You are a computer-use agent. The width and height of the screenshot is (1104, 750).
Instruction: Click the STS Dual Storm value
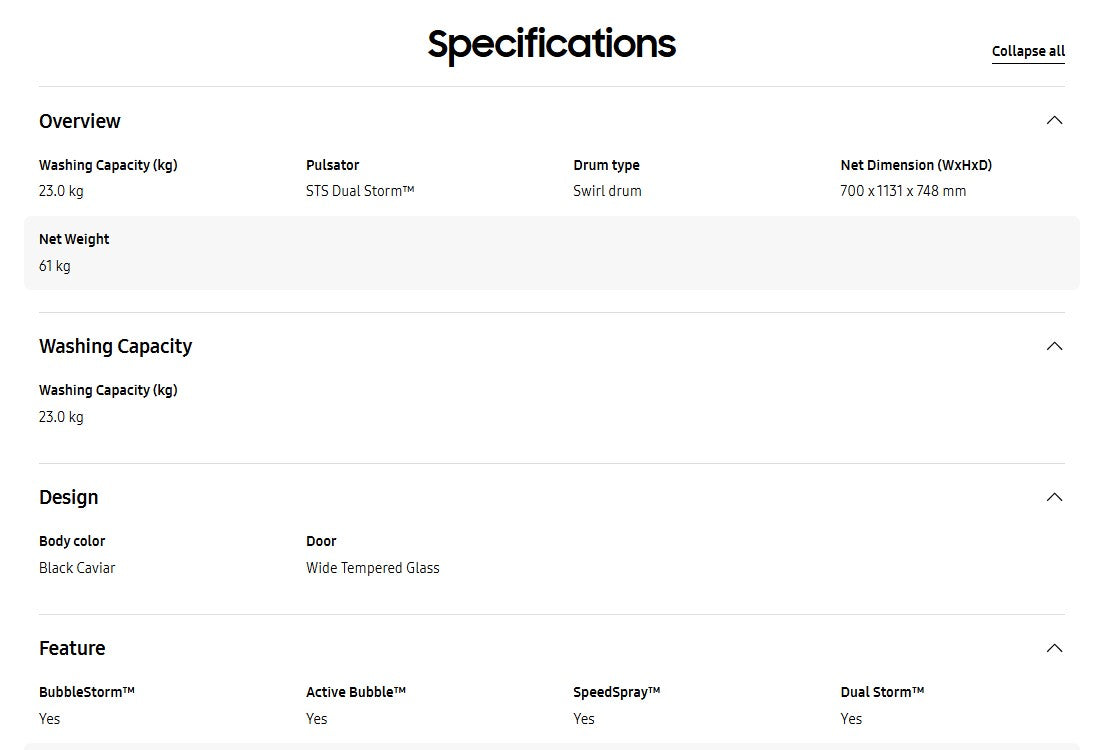pos(360,191)
